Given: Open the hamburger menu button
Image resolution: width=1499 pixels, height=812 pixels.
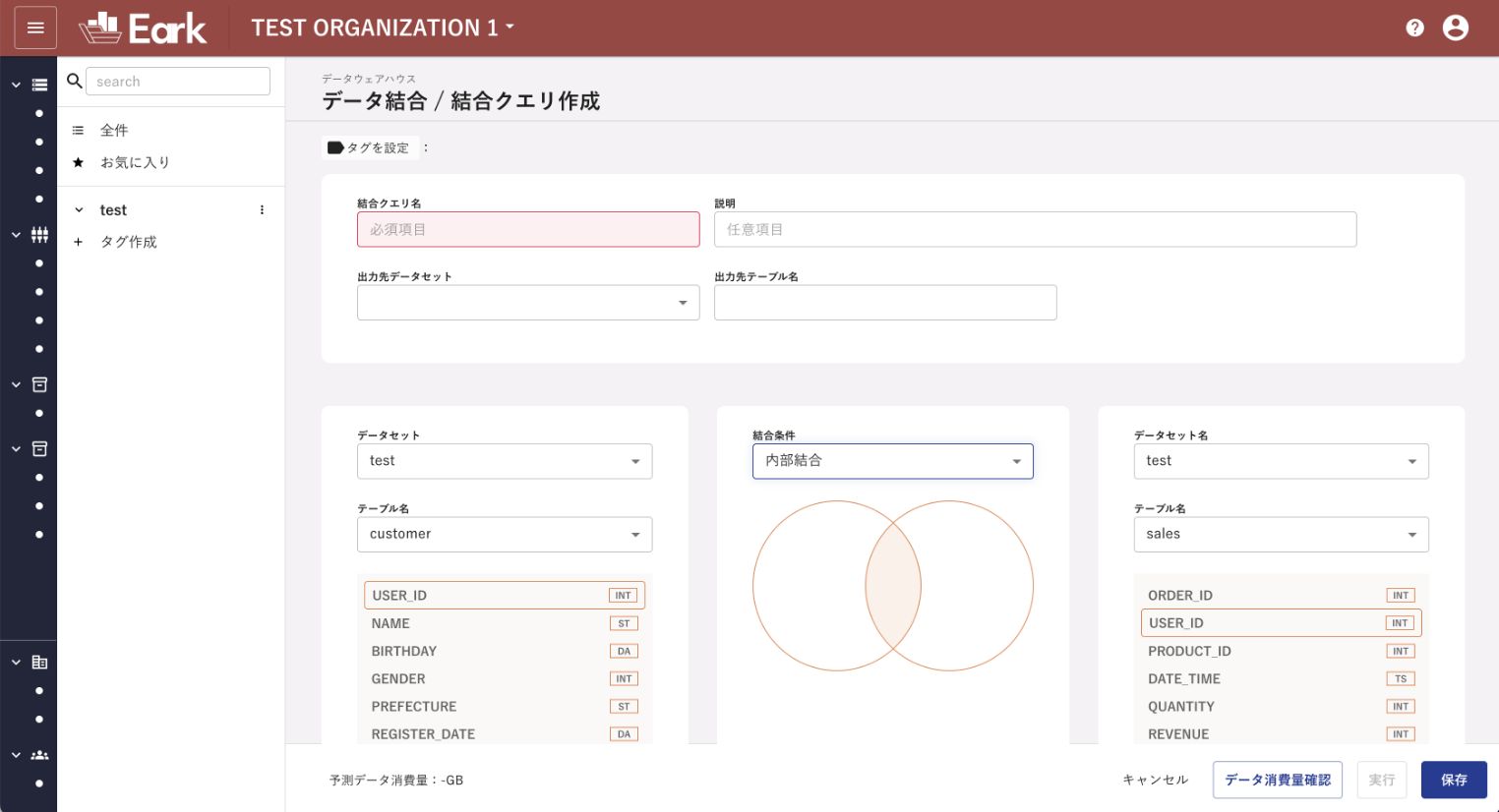Looking at the screenshot, I should pyautogui.click(x=35, y=28).
